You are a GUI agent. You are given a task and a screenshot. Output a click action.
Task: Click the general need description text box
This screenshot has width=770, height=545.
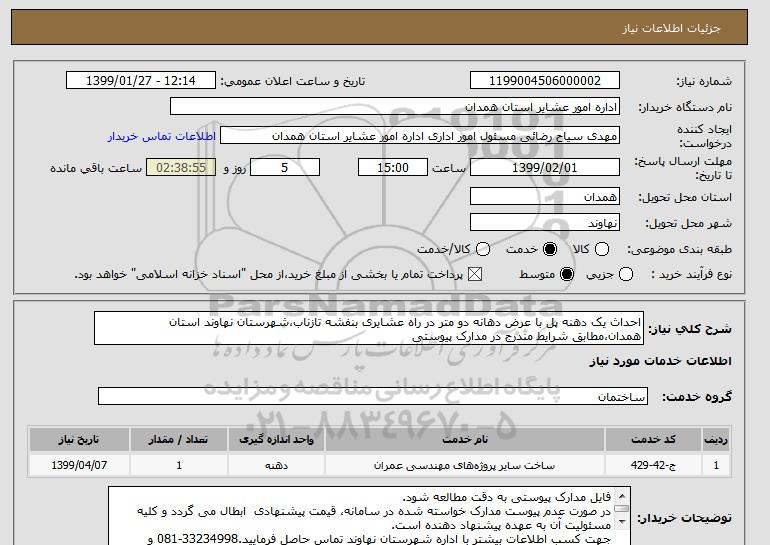point(369,328)
